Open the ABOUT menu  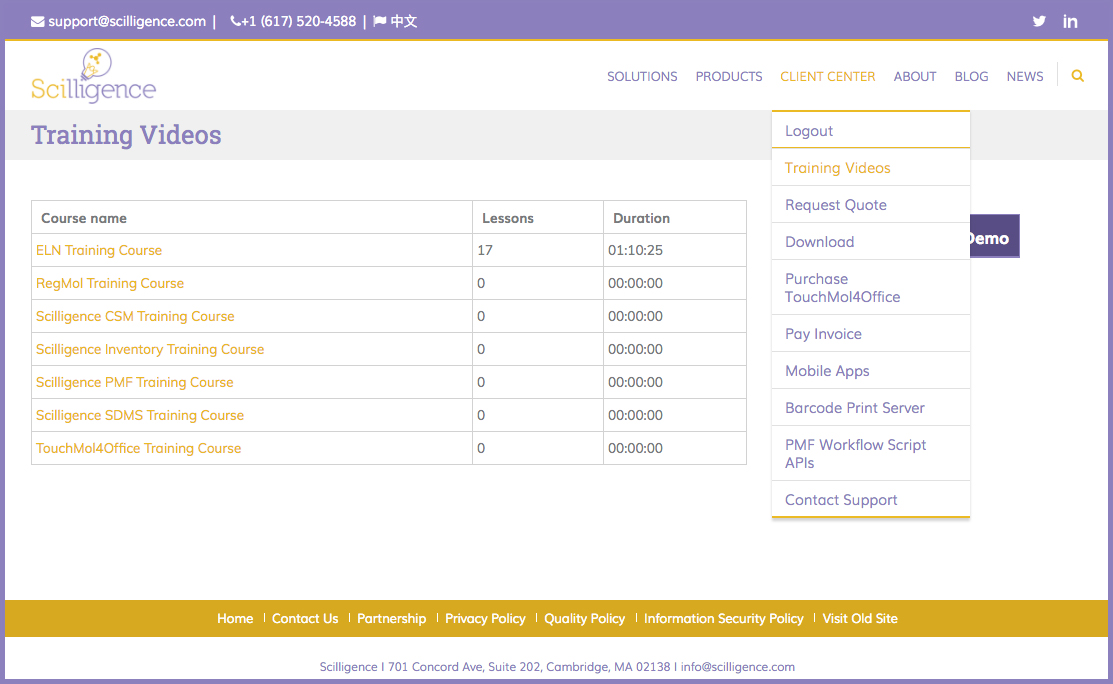pos(915,77)
